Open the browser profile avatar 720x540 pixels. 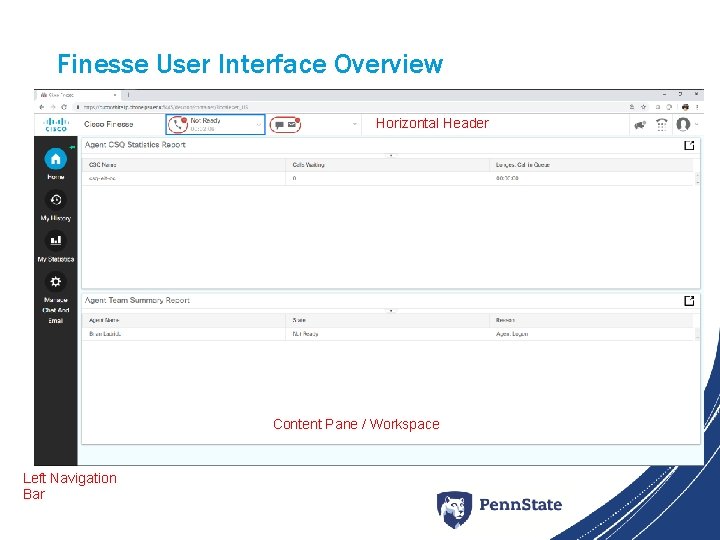[685, 107]
